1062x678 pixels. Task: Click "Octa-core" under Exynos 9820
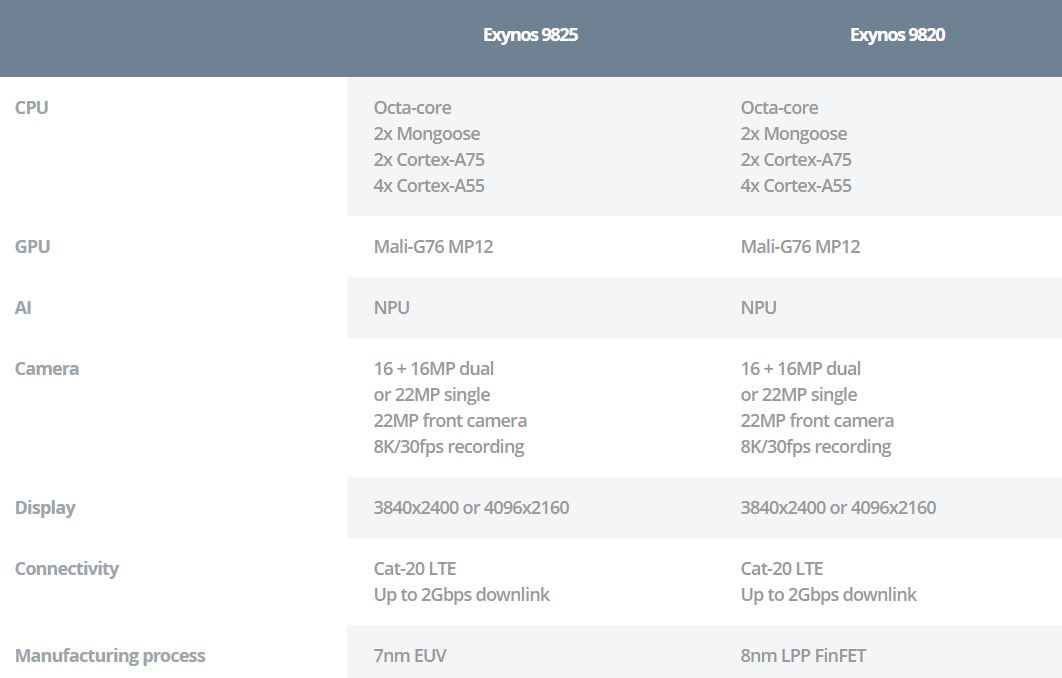(x=780, y=108)
